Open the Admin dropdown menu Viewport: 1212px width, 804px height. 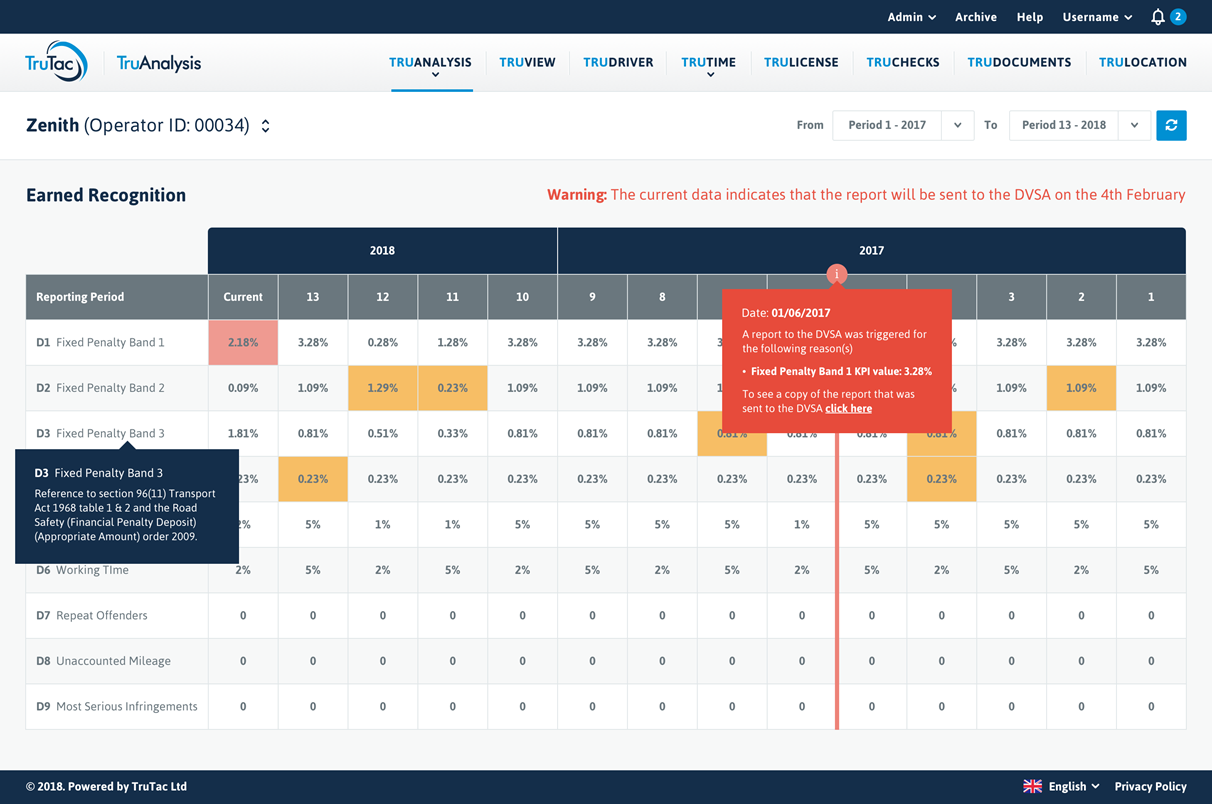coord(911,17)
